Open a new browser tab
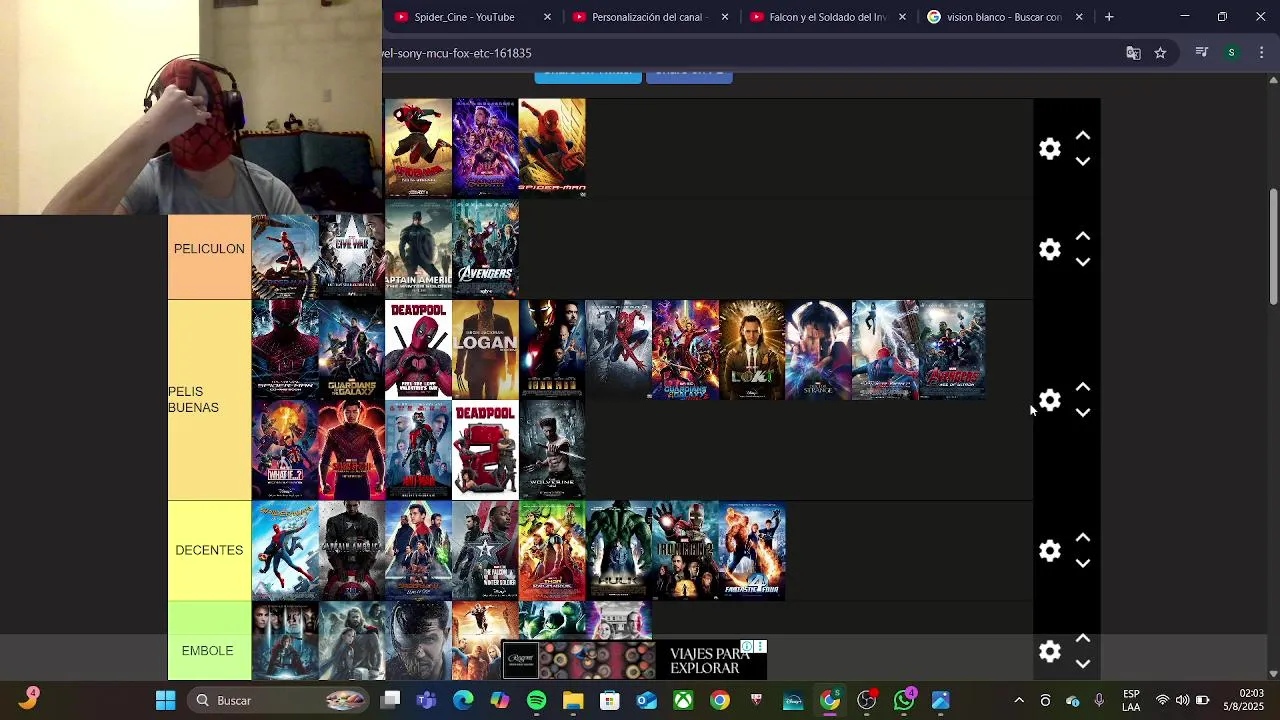Viewport: 1280px width, 720px height. [1109, 17]
